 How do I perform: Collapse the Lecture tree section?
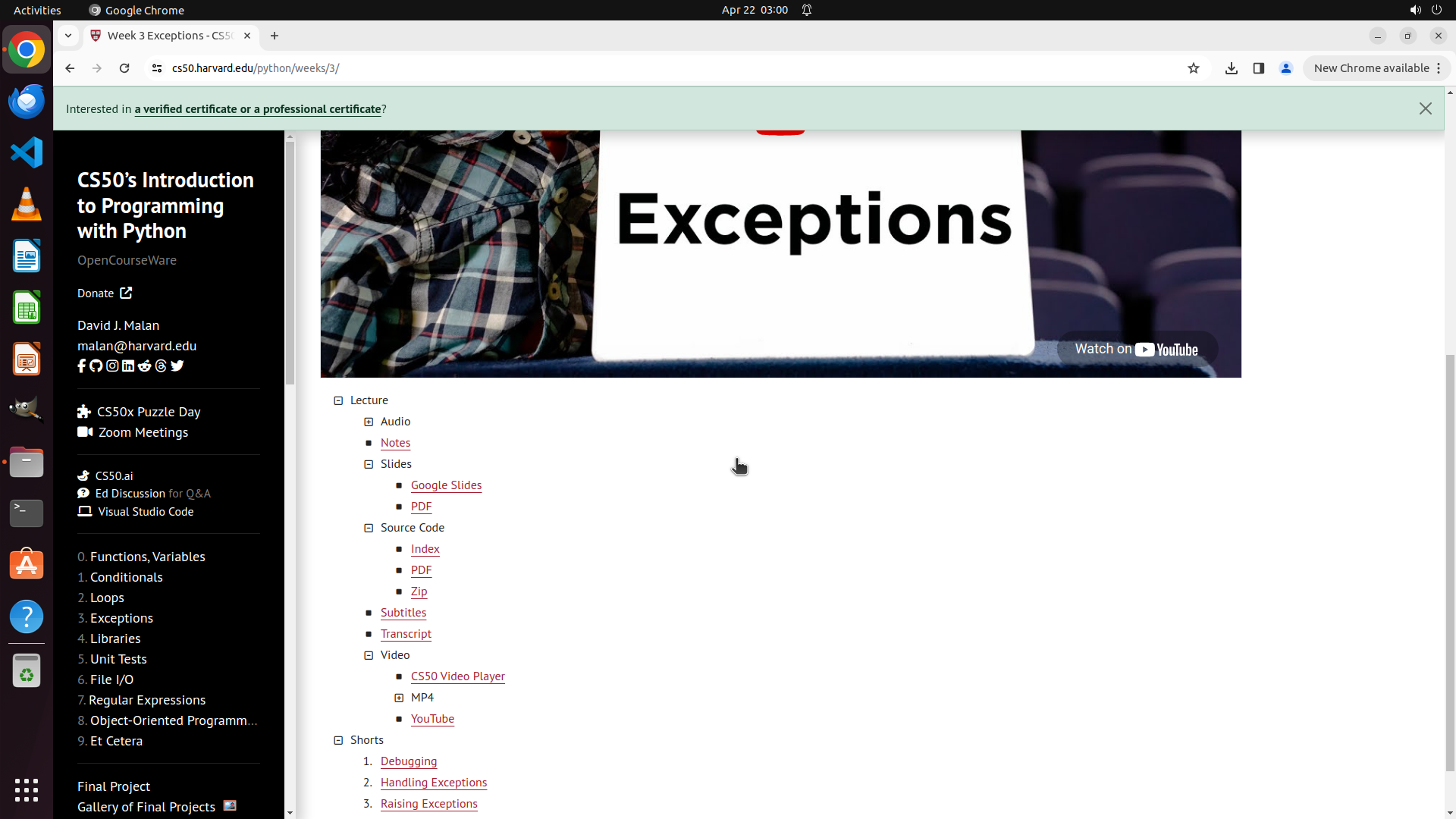coord(338,400)
